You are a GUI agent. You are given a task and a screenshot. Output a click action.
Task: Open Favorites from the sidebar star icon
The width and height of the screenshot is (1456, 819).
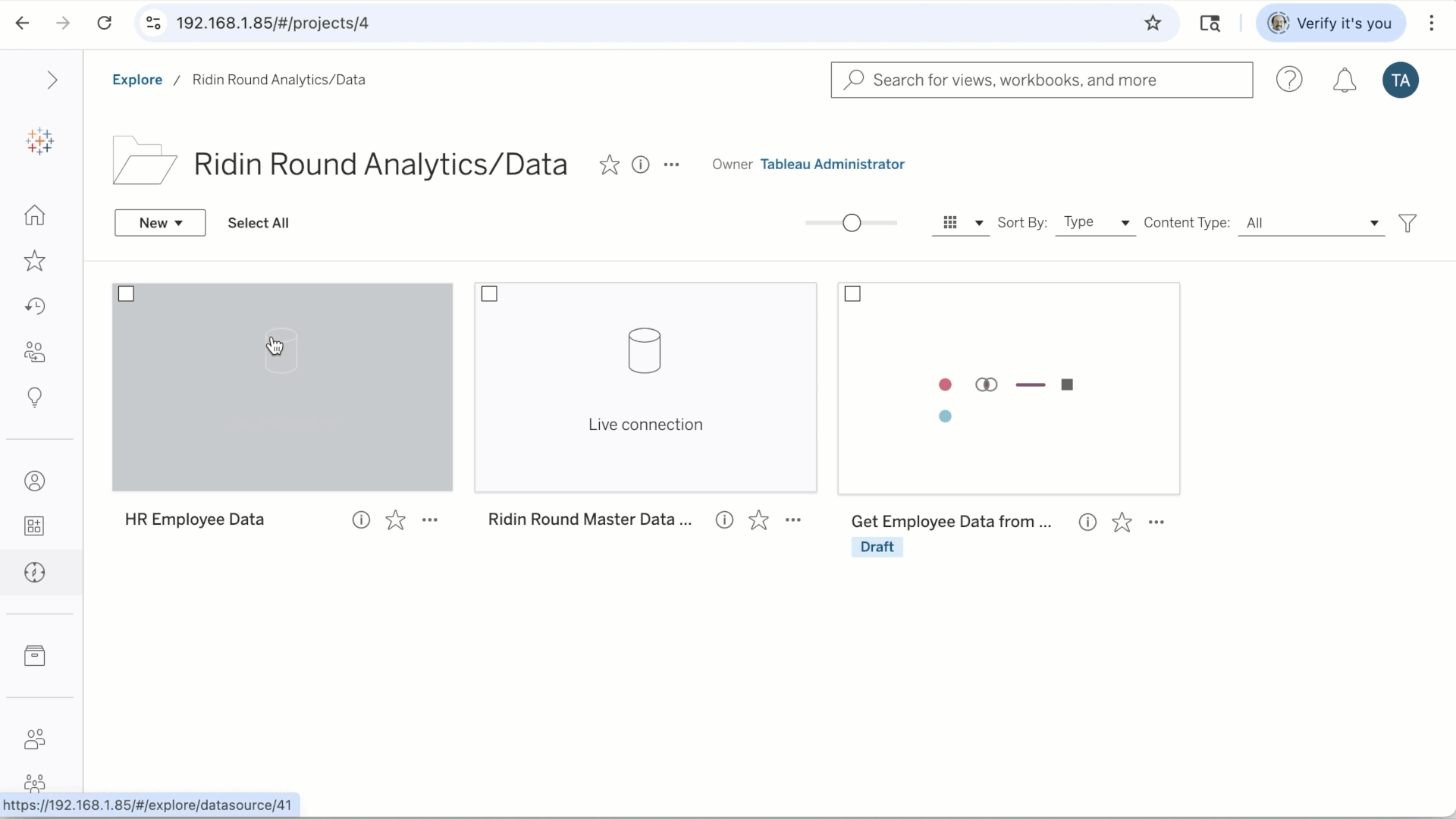(35, 261)
